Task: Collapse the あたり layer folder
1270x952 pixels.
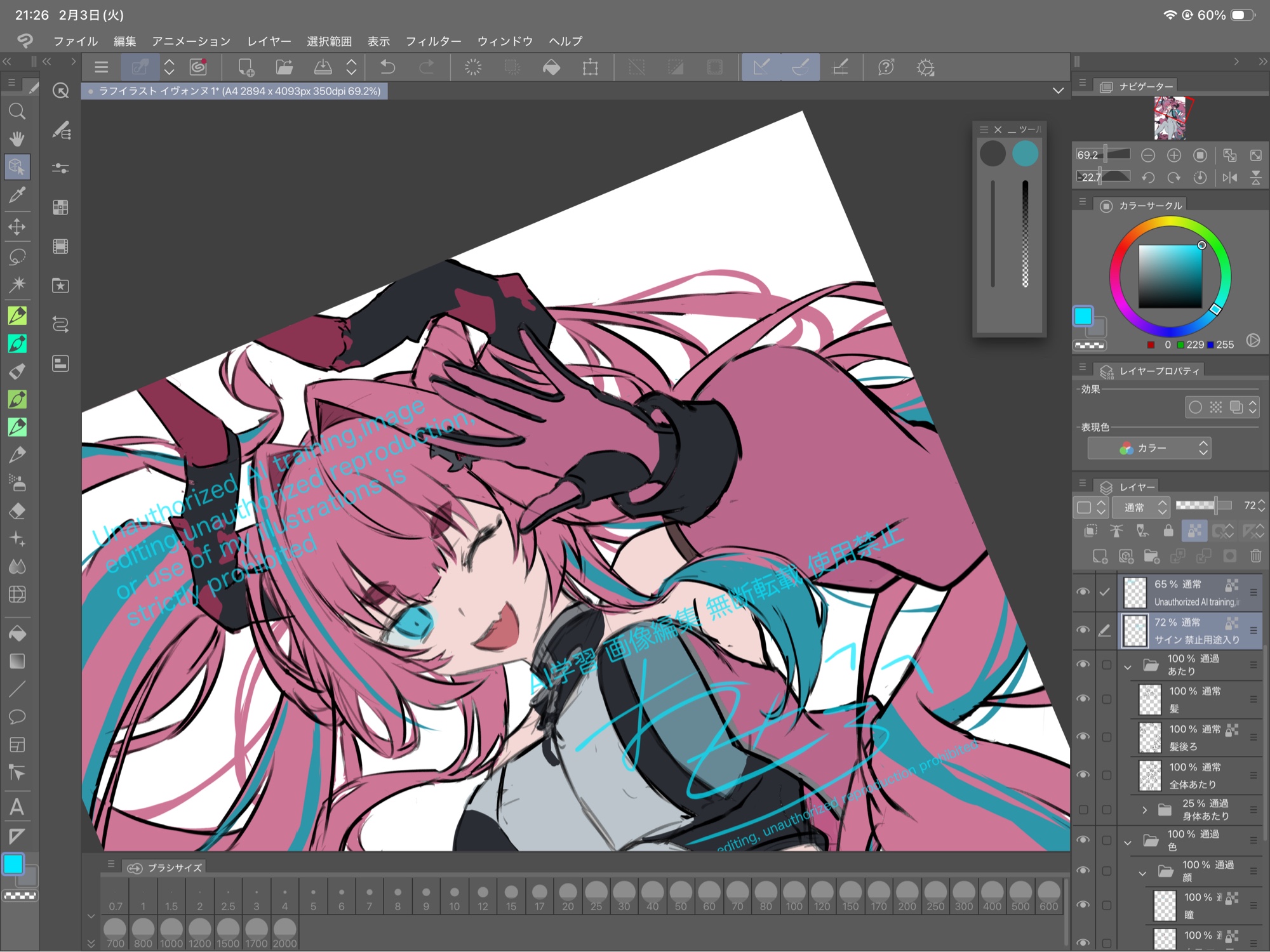Action: click(x=1128, y=666)
